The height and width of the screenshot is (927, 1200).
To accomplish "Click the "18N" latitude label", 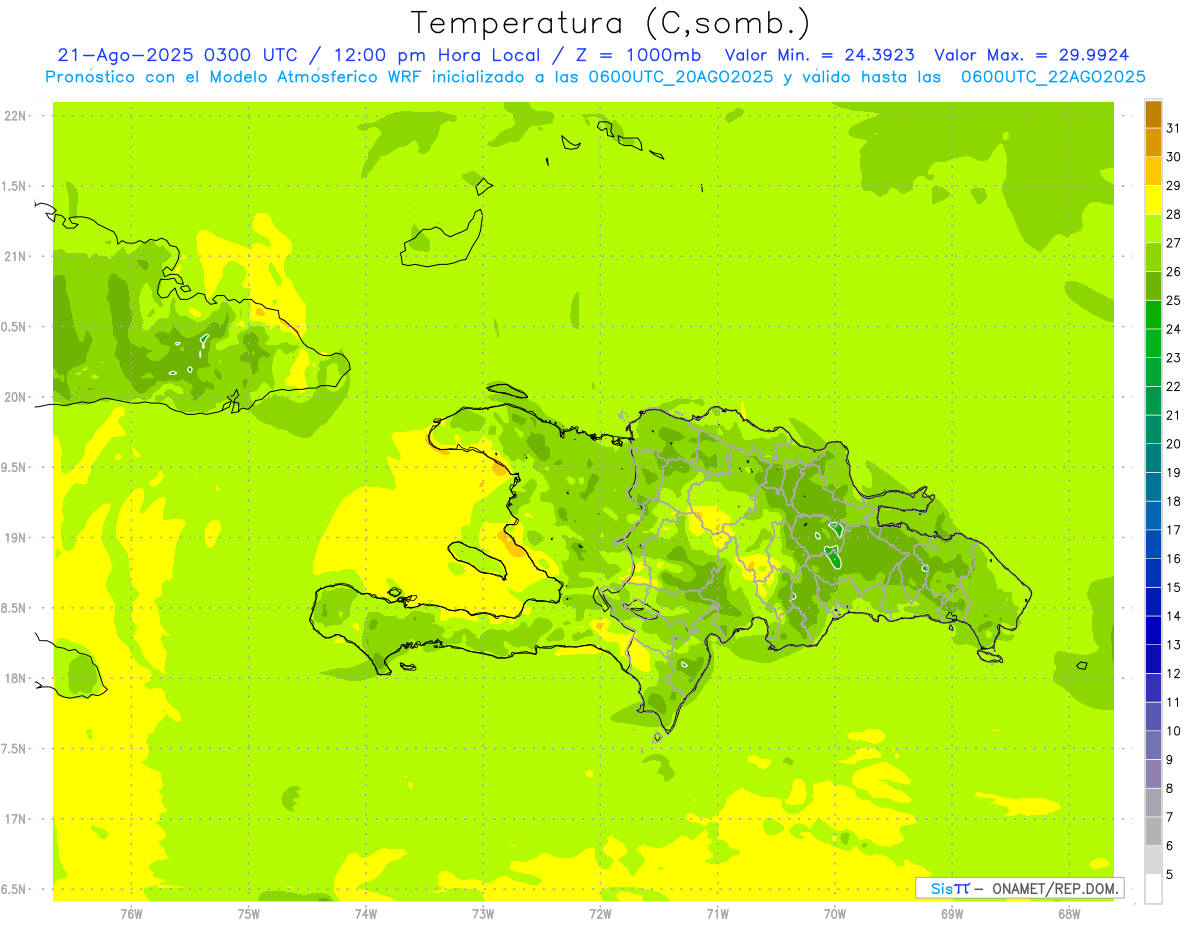I will [16, 679].
